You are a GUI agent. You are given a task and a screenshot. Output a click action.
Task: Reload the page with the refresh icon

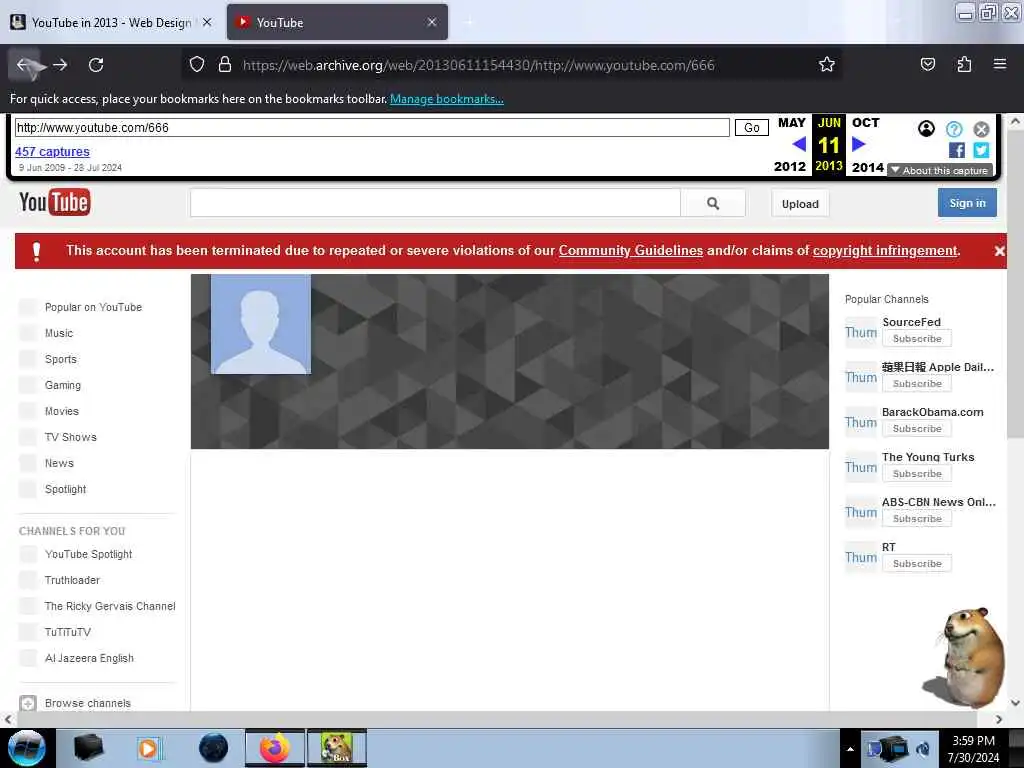tap(96, 65)
